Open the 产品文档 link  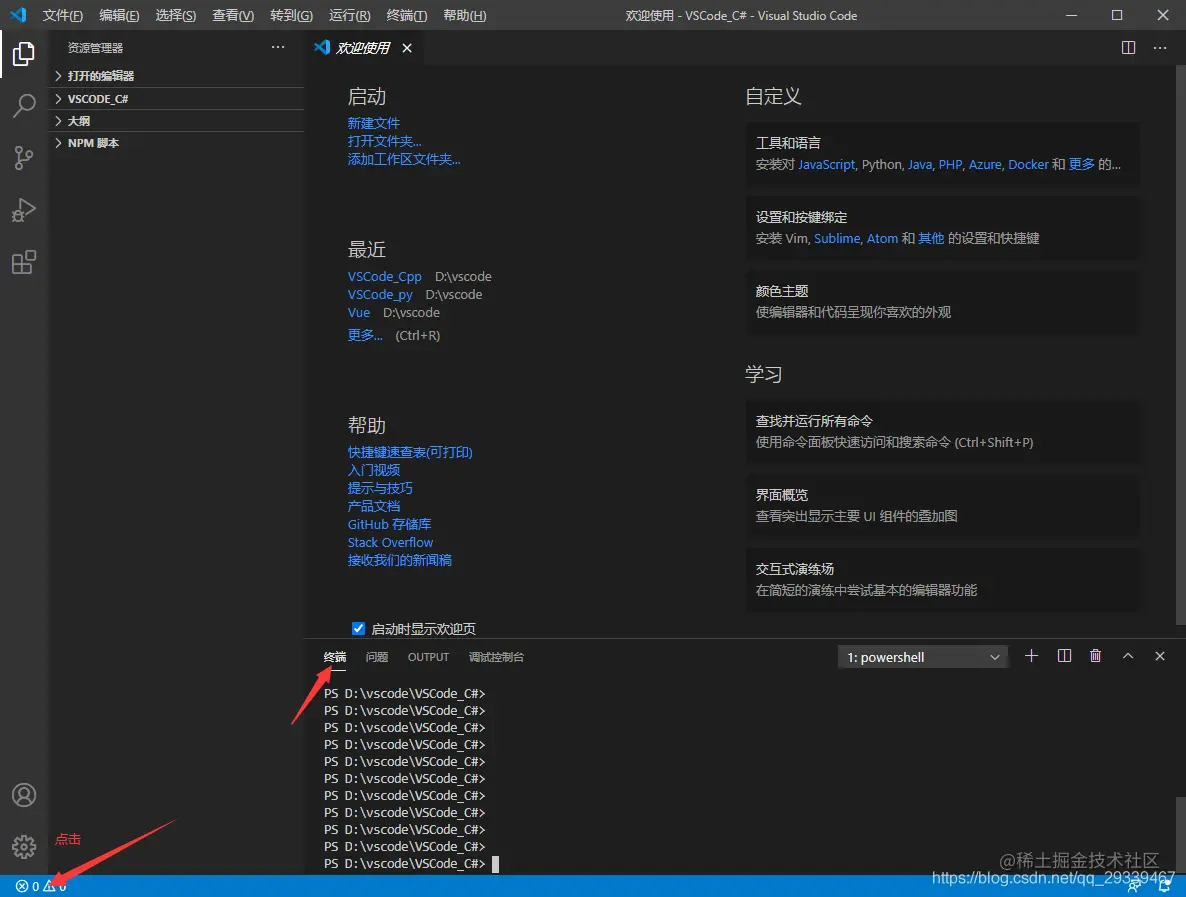(374, 506)
